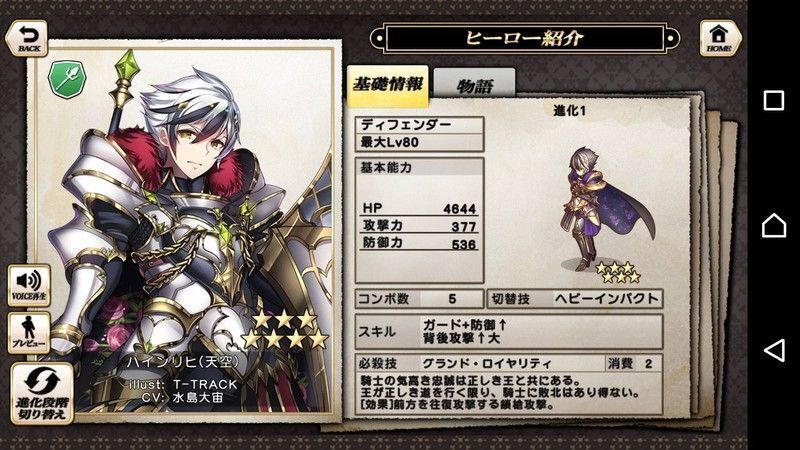This screenshot has width=800, height=450.
Task: Go to the HOME screen icon
Action: (720, 38)
